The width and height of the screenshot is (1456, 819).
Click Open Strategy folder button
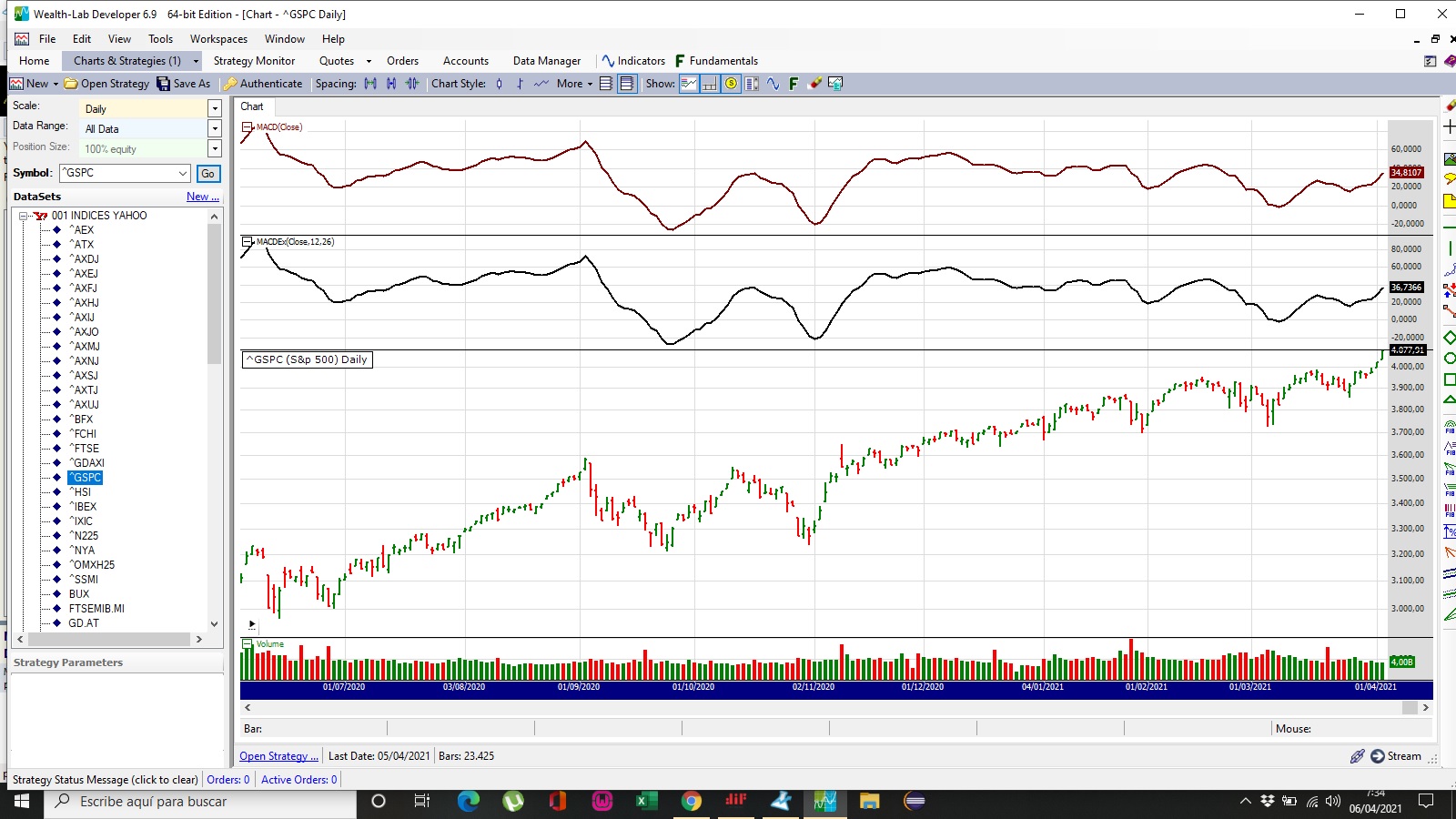click(106, 84)
